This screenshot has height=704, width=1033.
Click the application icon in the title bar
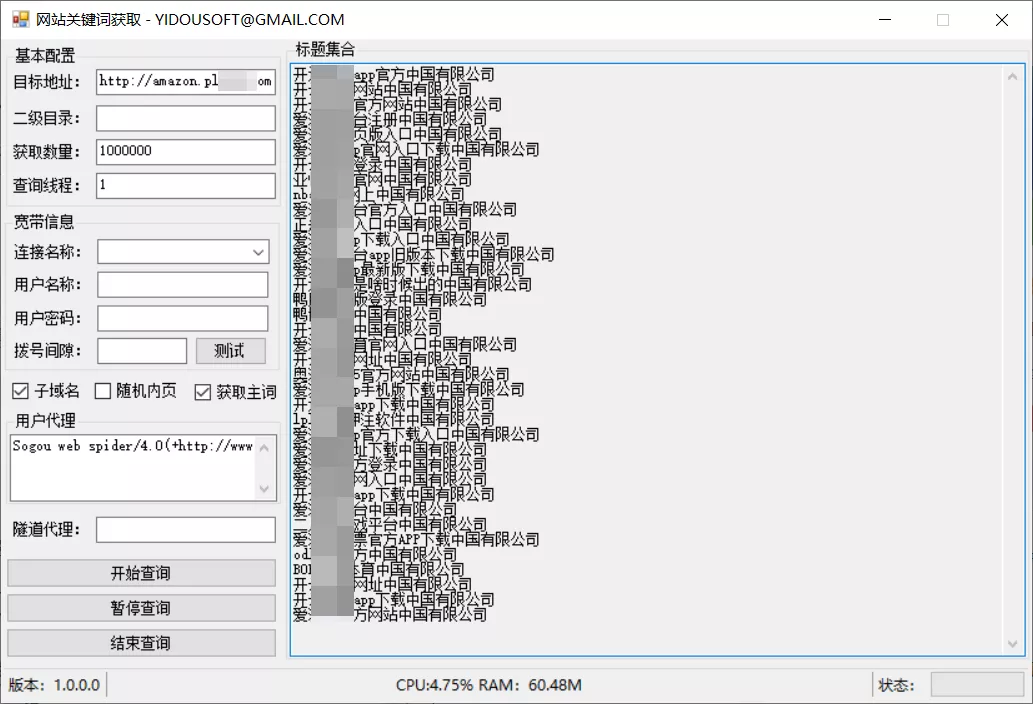pos(20,20)
